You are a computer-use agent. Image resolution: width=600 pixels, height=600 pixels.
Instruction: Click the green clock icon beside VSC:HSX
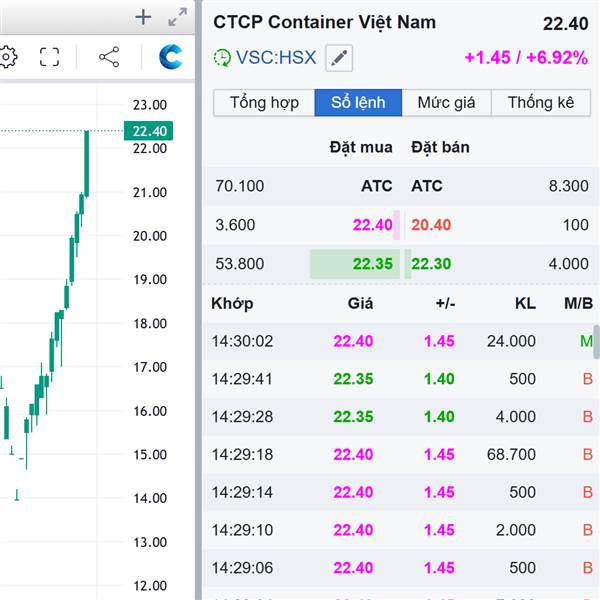pos(222,58)
